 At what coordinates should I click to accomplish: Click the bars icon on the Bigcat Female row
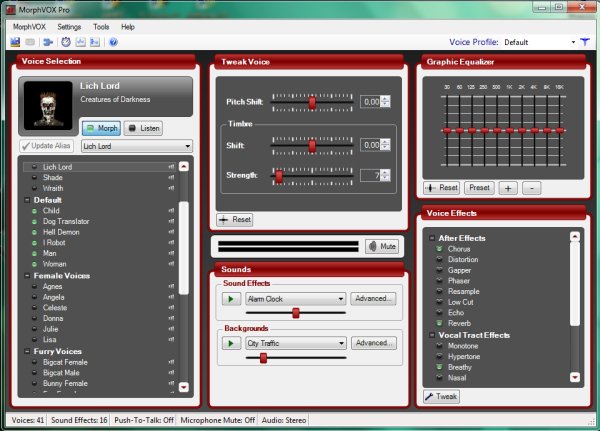click(171, 362)
